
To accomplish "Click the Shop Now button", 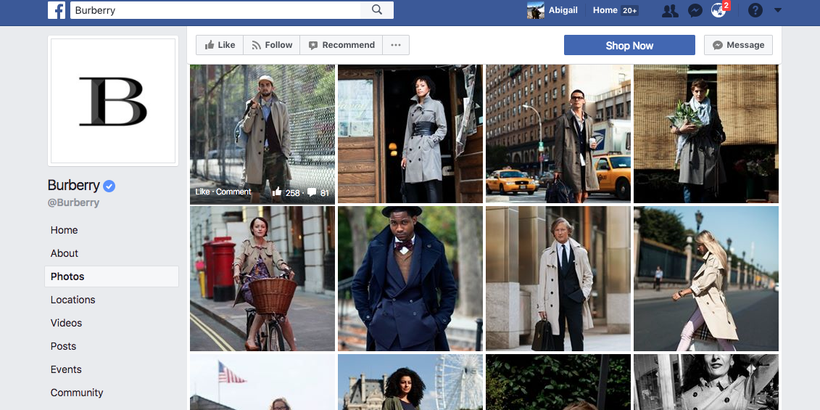I will coord(629,45).
